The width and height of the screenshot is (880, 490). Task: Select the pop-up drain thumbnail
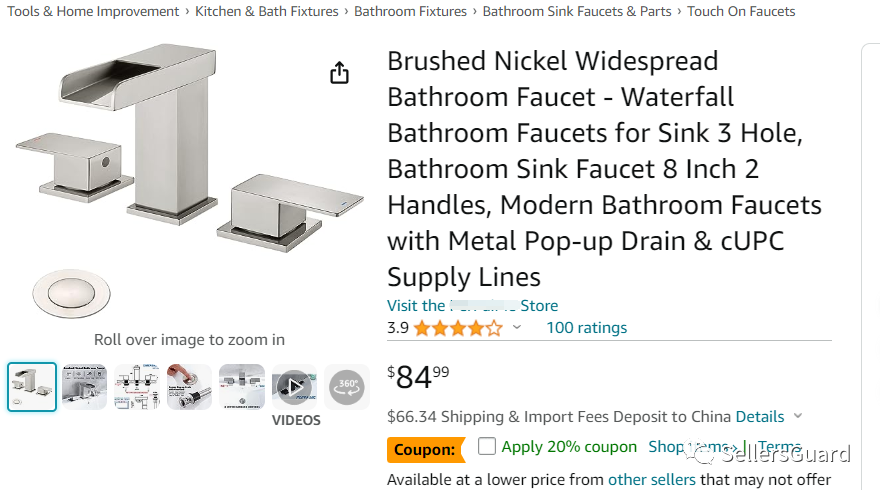pos(189,386)
